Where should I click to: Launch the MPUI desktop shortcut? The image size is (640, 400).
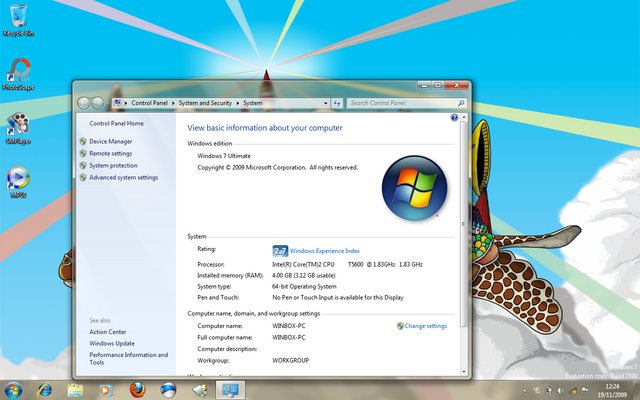[x=18, y=182]
